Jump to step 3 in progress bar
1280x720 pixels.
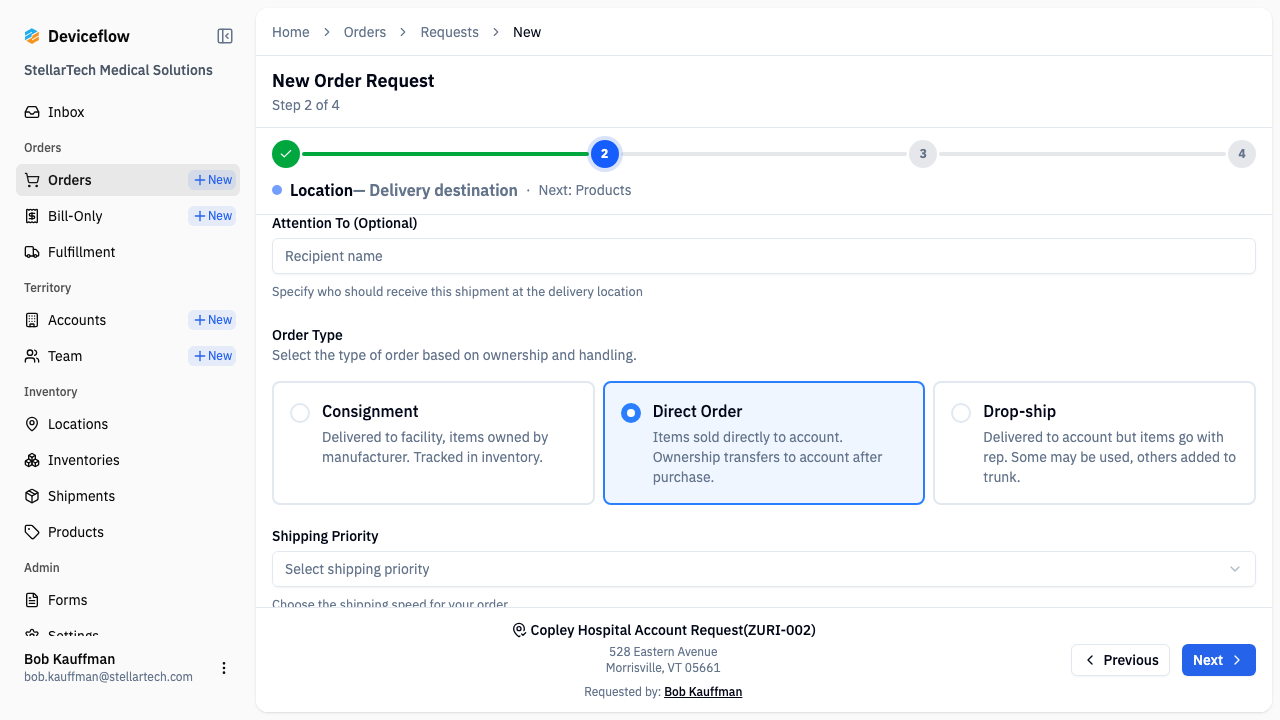pyautogui.click(x=923, y=154)
